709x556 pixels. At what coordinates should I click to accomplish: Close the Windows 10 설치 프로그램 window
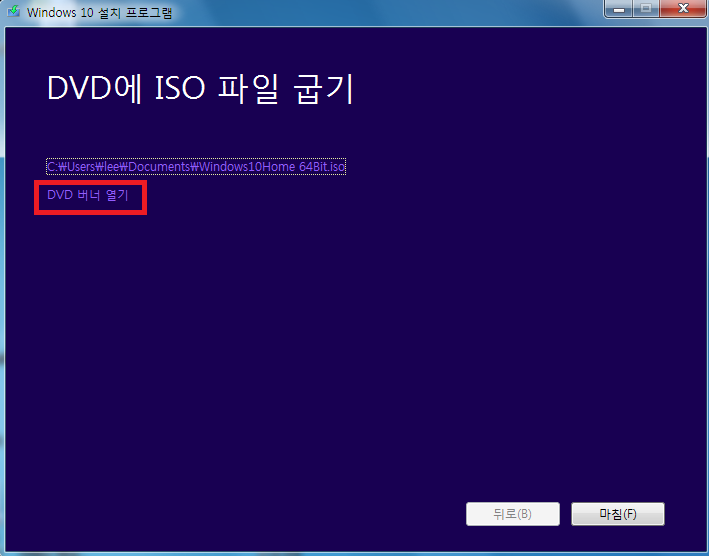pyautogui.click(x=684, y=8)
